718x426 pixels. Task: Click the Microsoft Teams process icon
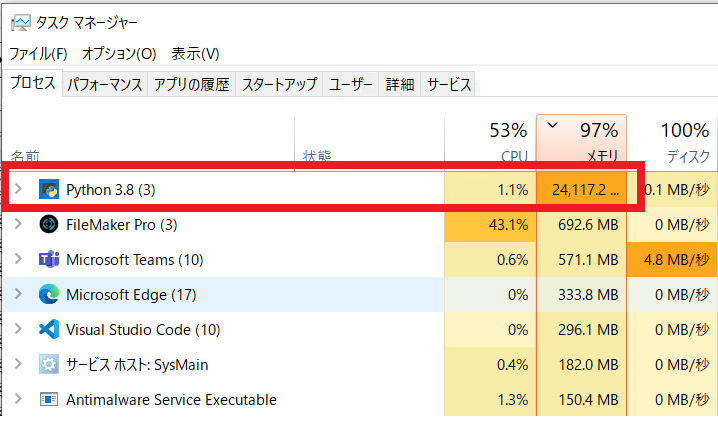coord(49,260)
